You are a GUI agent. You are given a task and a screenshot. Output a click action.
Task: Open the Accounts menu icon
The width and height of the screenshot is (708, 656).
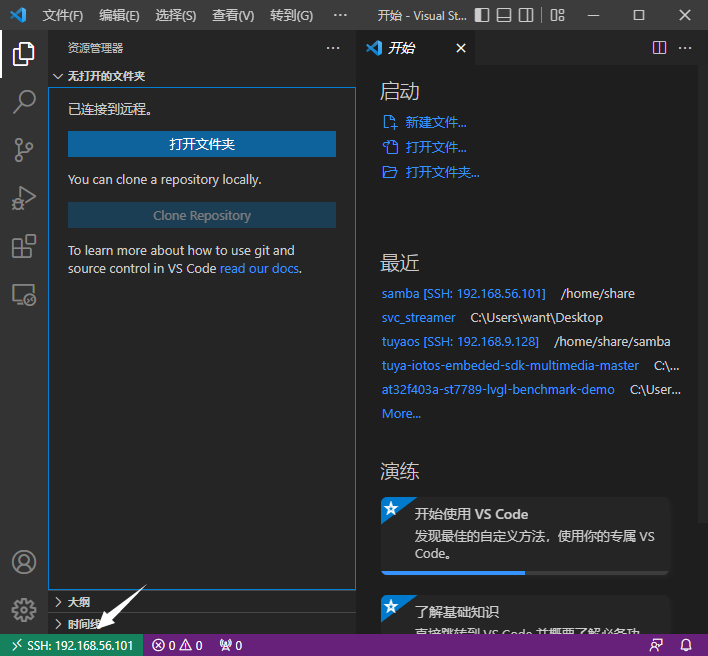[23, 562]
